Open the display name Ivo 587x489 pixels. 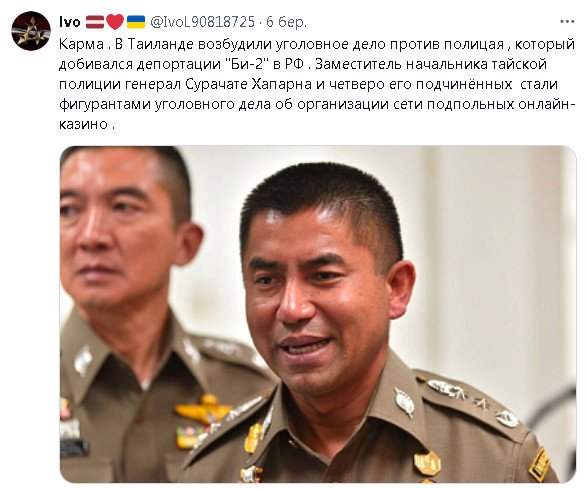pyautogui.click(x=70, y=22)
